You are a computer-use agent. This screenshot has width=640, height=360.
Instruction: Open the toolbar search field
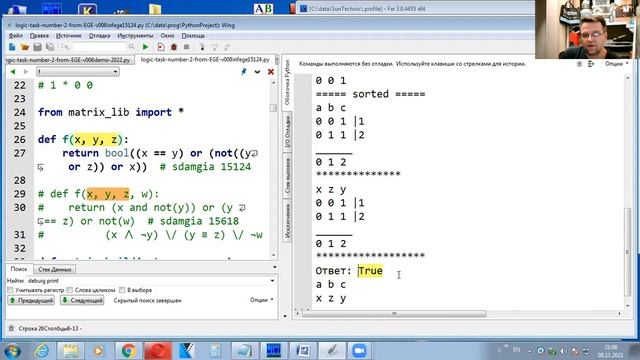[98, 47]
